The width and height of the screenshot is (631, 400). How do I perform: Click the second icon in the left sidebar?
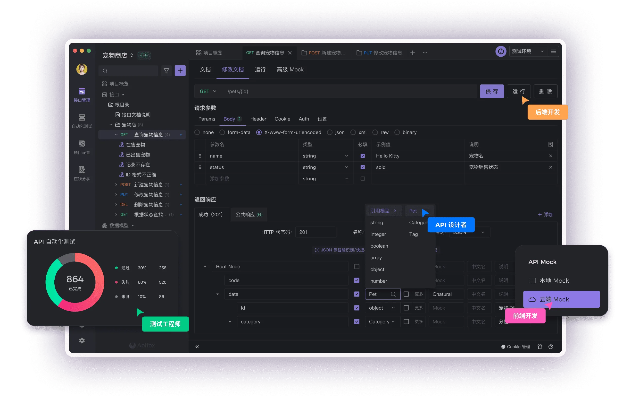[82, 119]
